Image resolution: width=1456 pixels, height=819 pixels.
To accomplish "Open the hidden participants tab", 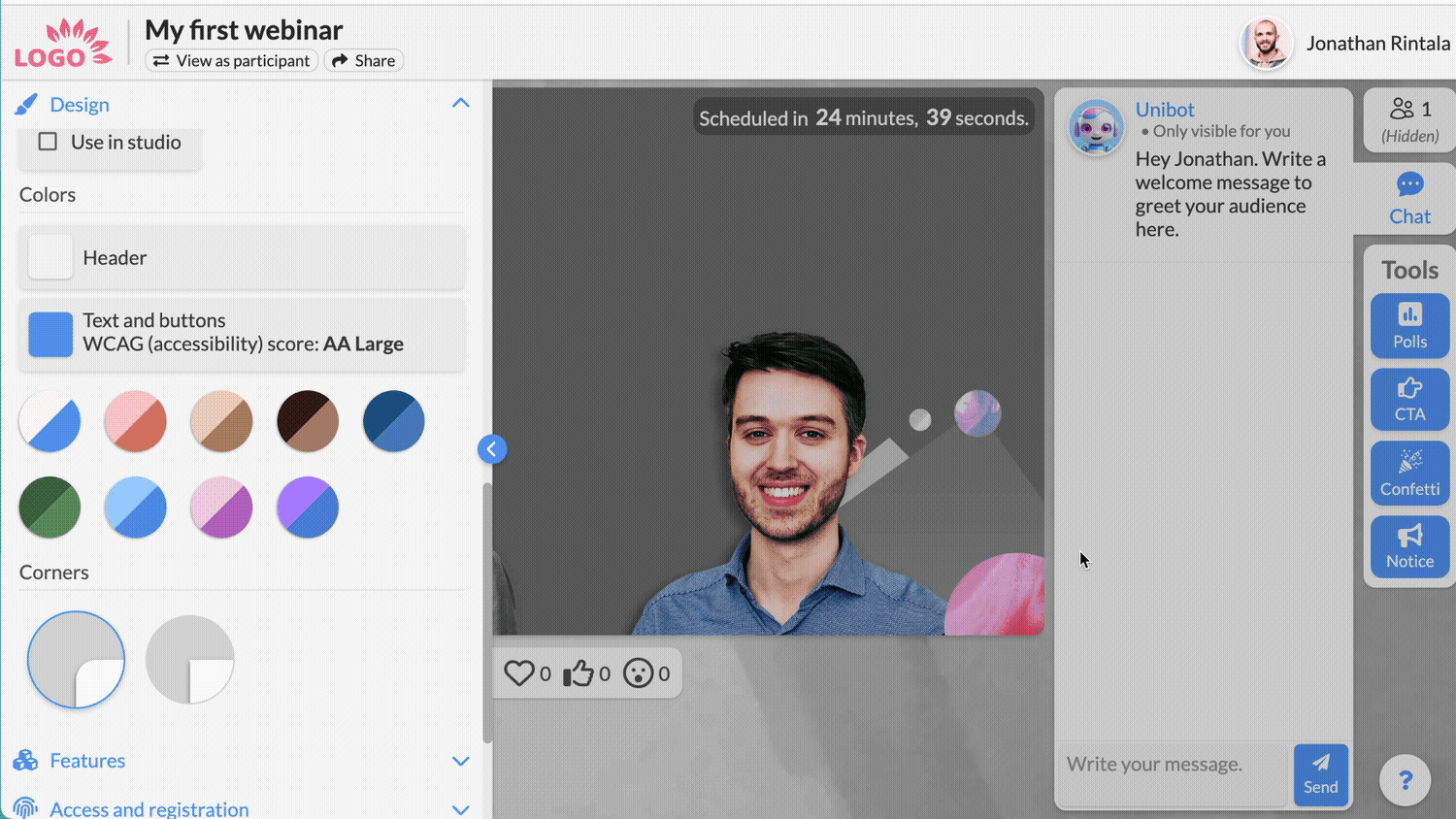I will click(x=1409, y=119).
